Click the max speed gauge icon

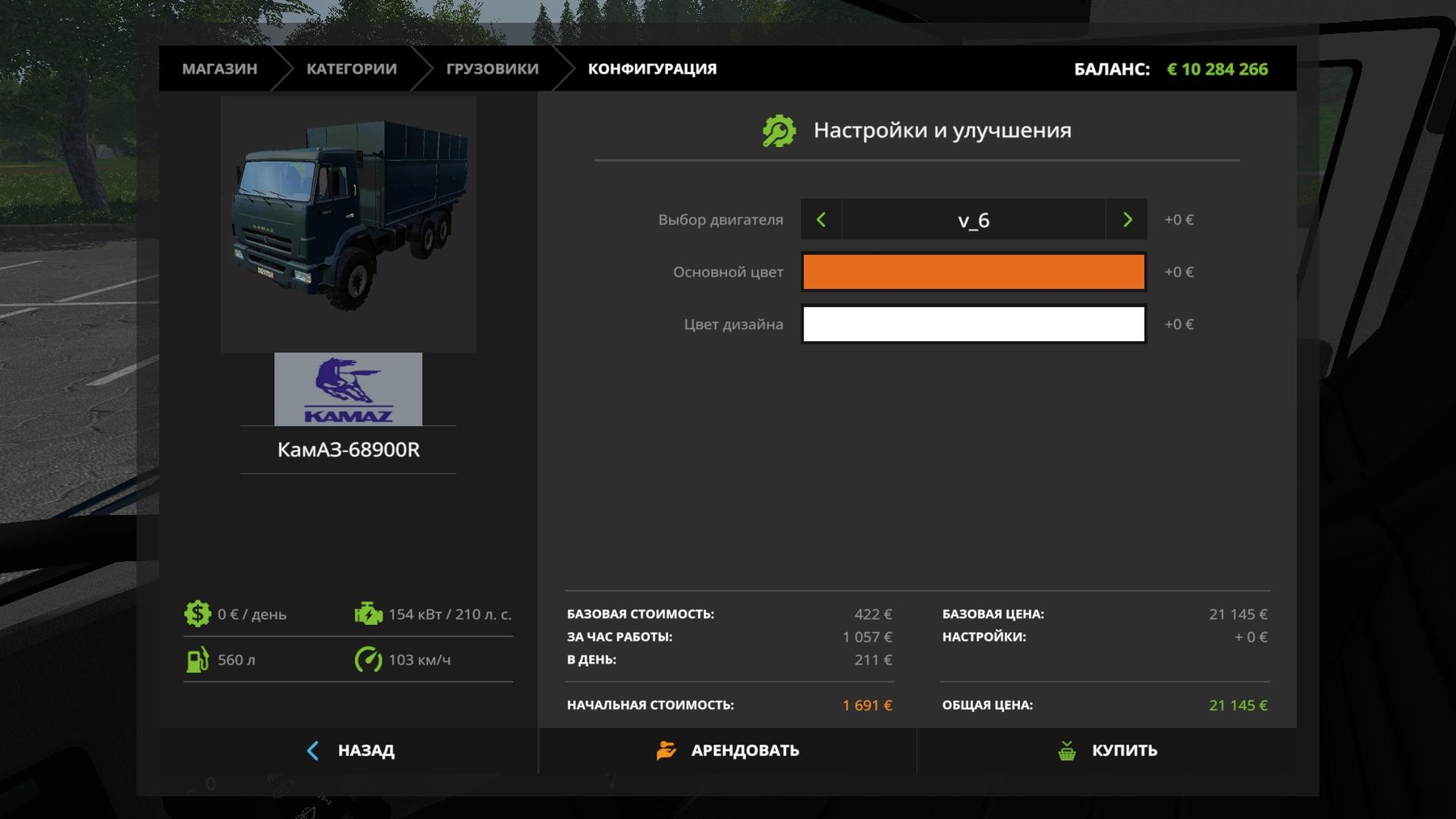(368, 660)
